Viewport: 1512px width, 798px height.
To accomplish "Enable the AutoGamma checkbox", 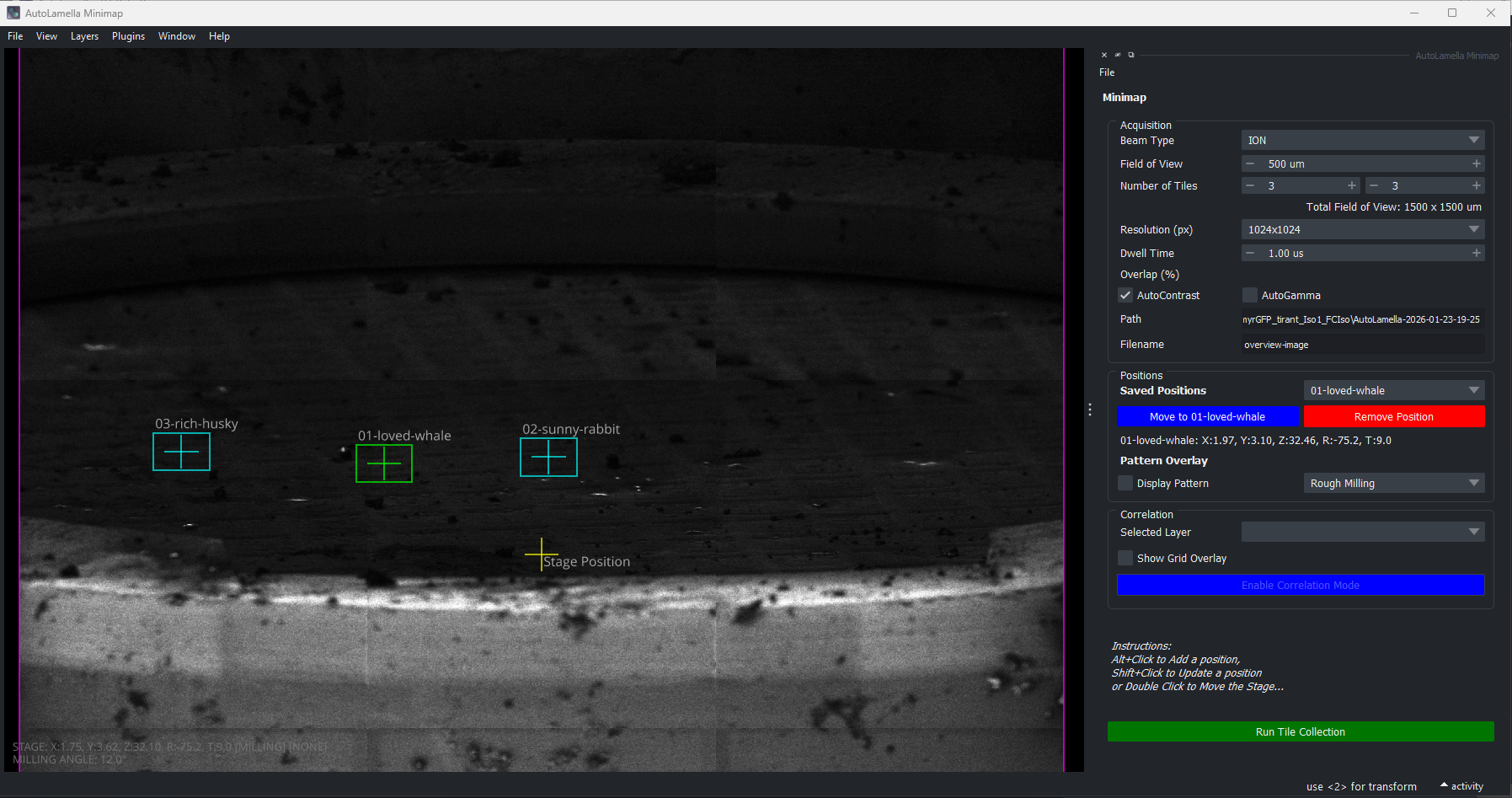I will pyautogui.click(x=1250, y=296).
